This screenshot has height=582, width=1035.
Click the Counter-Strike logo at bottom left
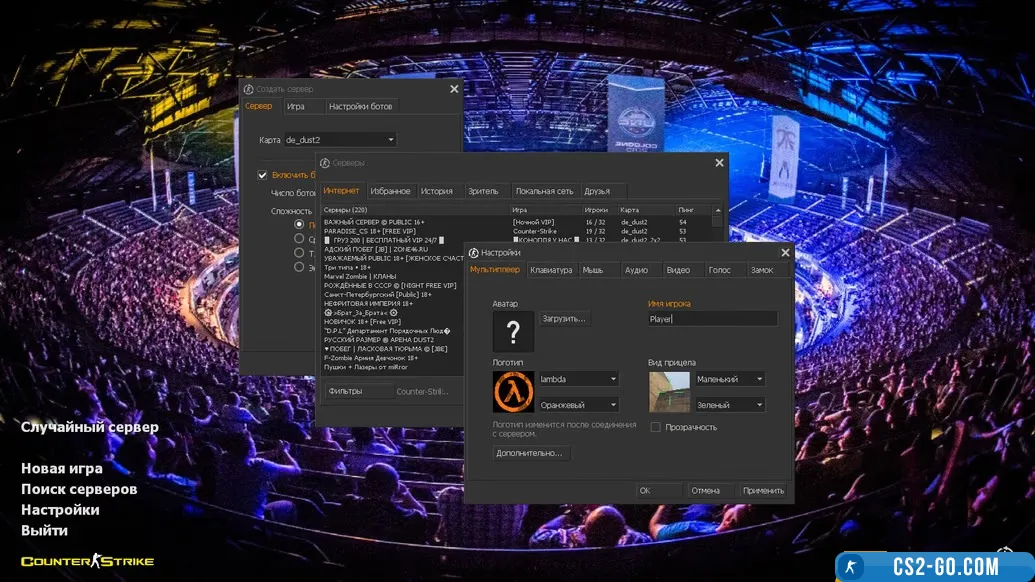88,561
